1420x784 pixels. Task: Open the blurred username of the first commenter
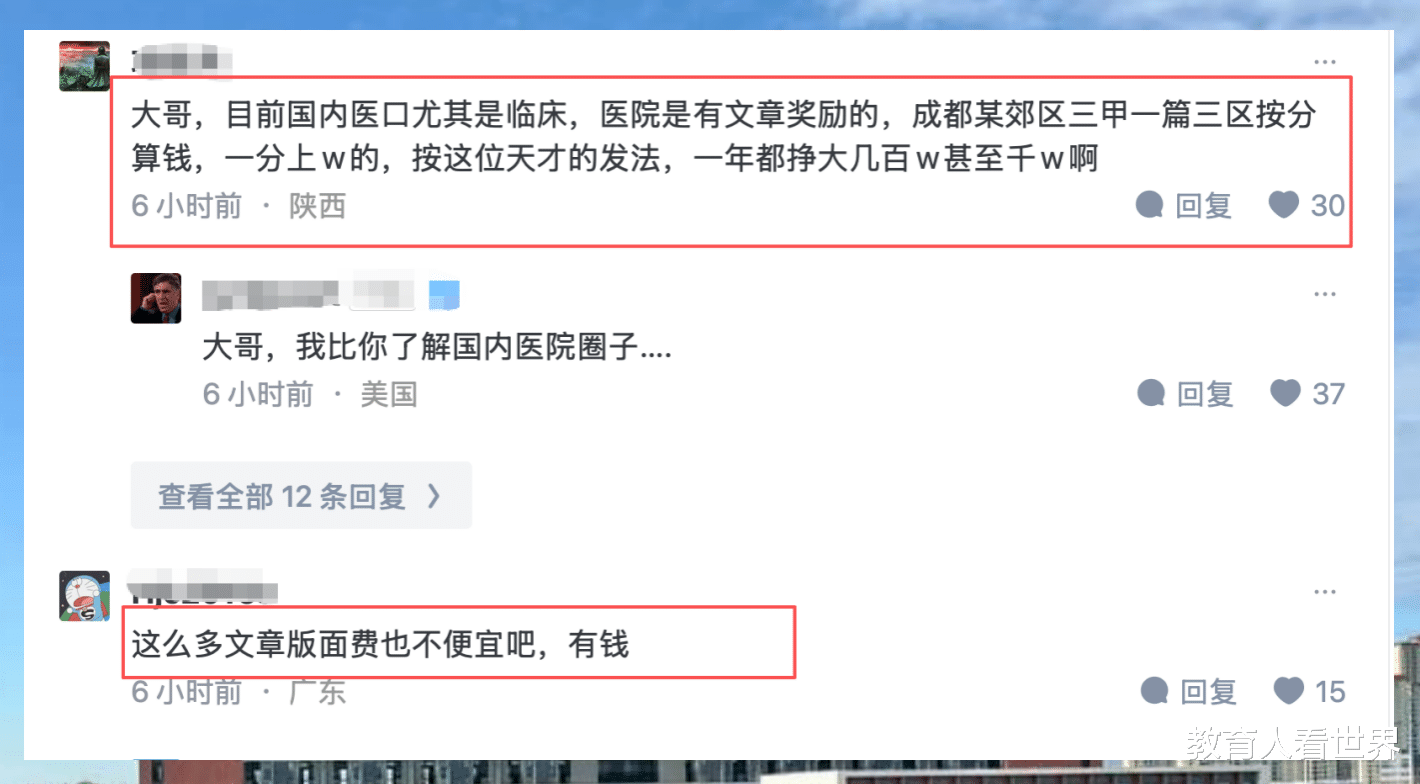click(x=182, y=62)
